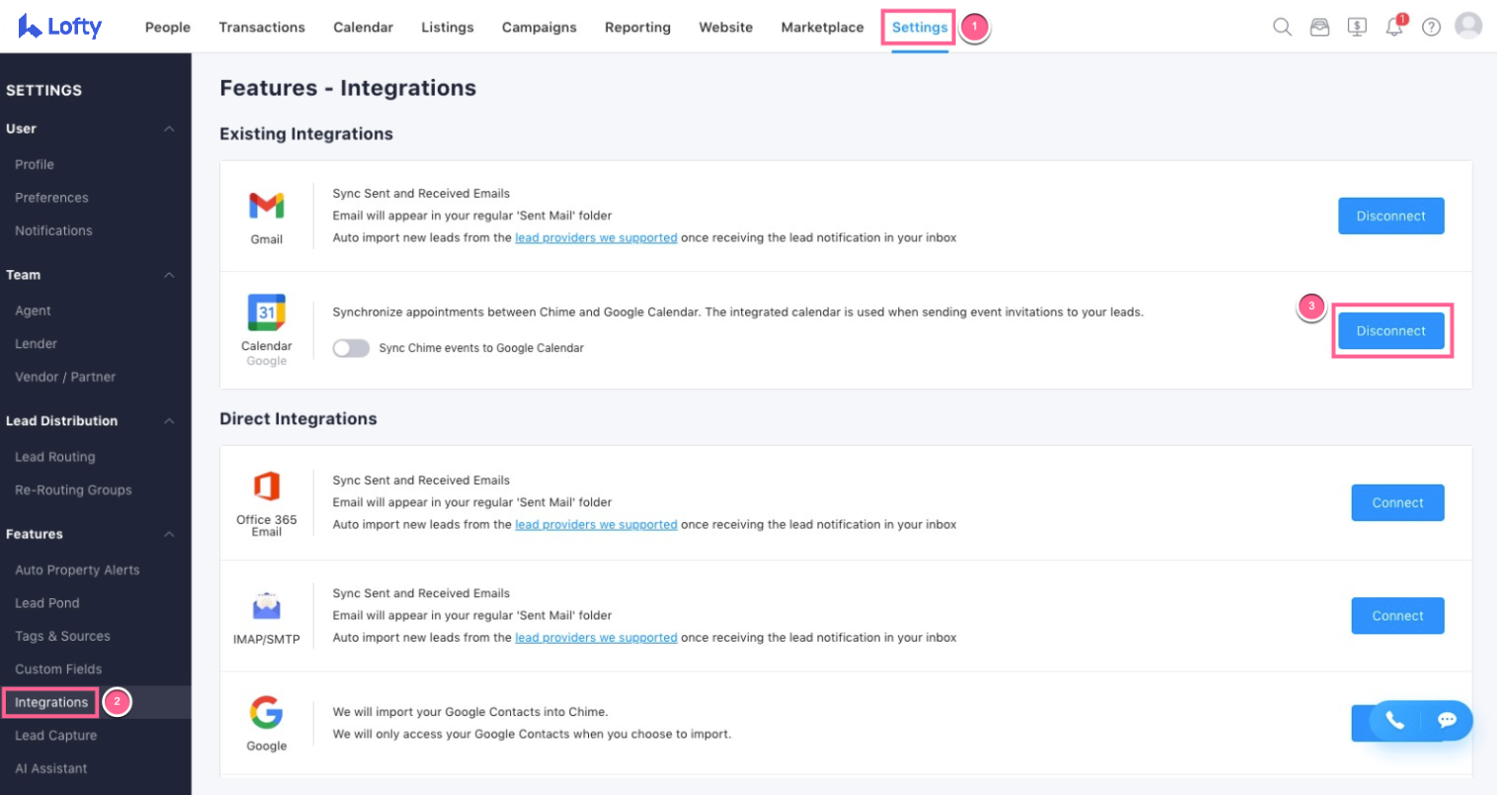Connect Office 365 Email
The image size is (1512, 795).
(1397, 502)
